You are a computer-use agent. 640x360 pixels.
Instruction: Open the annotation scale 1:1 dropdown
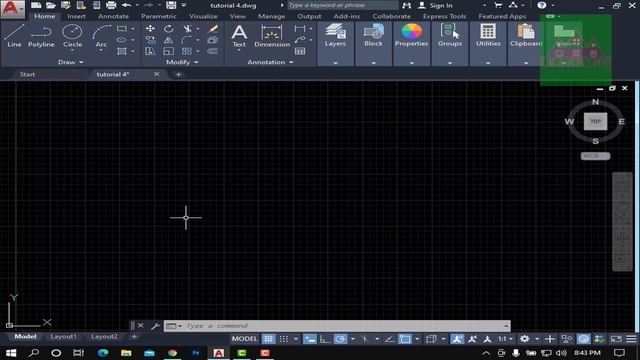coord(505,339)
